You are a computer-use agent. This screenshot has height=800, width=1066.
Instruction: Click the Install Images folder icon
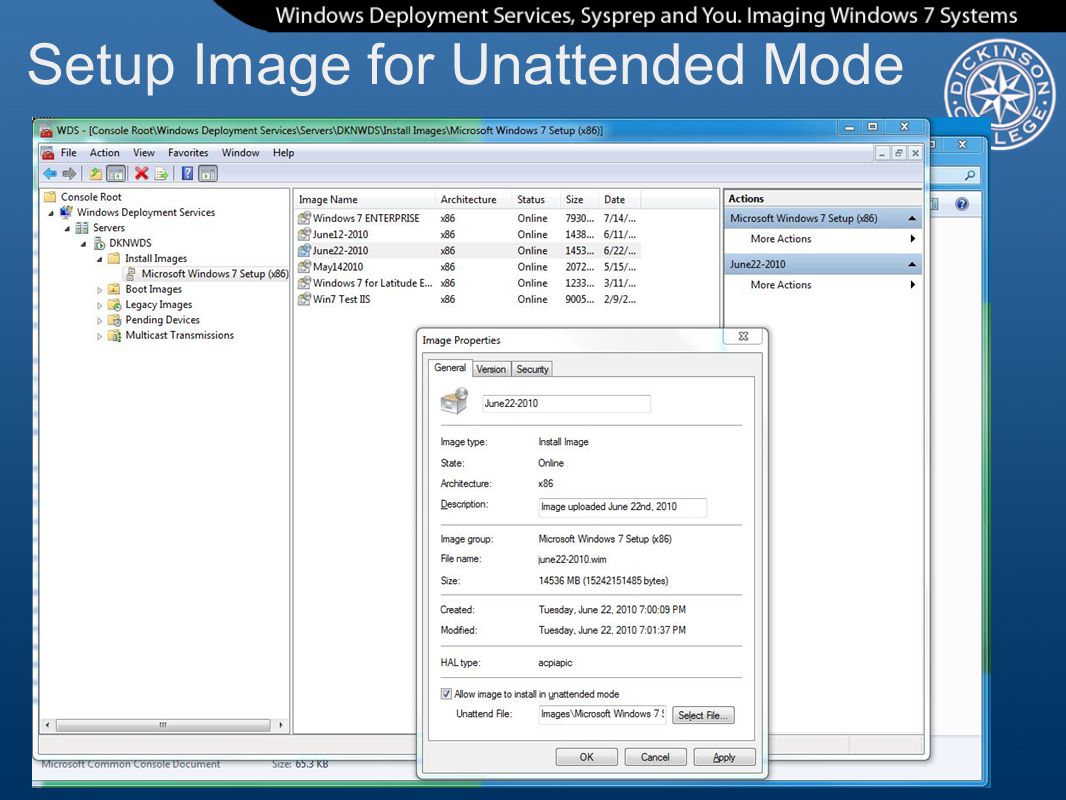coord(114,258)
